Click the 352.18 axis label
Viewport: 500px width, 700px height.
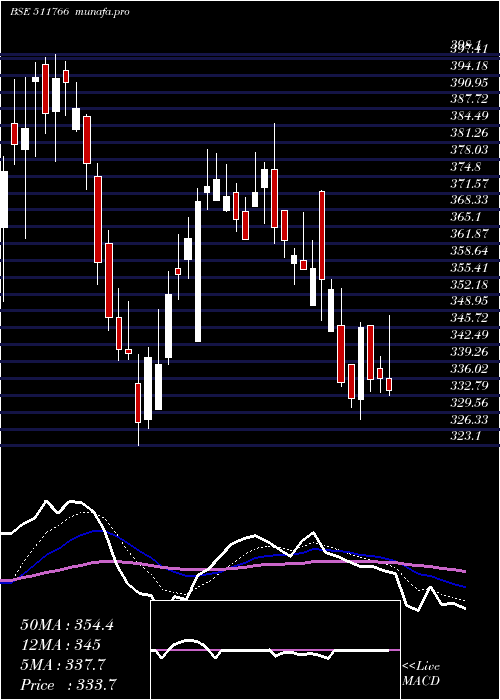pyautogui.click(x=469, y=284)
